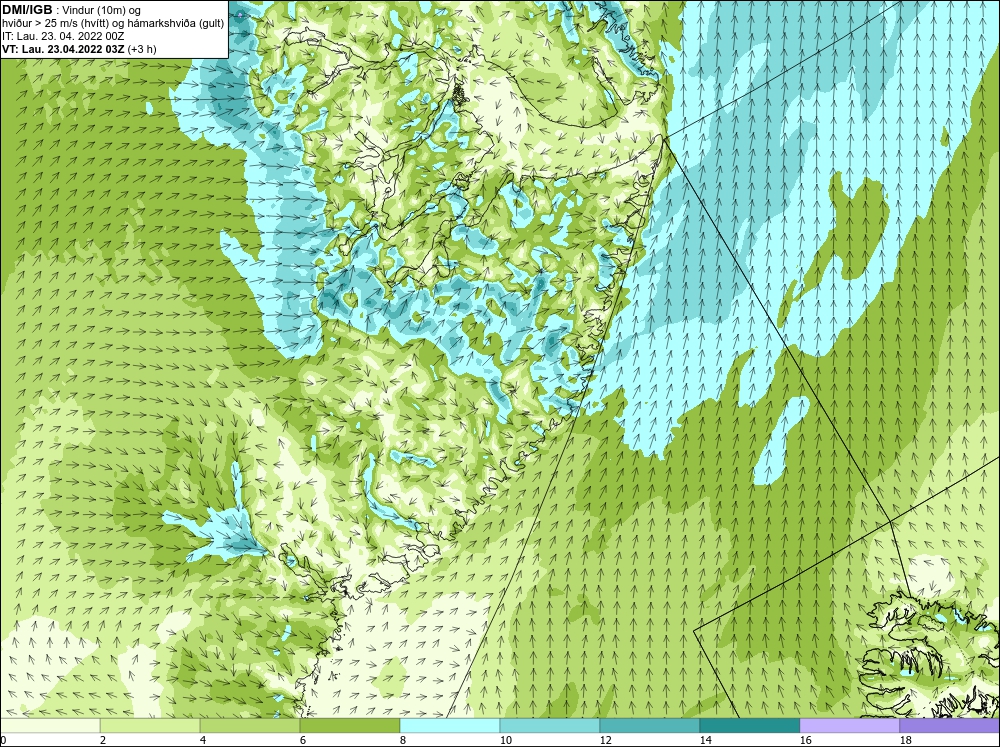
Task: Click the 8–10 m/s light cyan legend swatch
Action: tap(450, 726)
